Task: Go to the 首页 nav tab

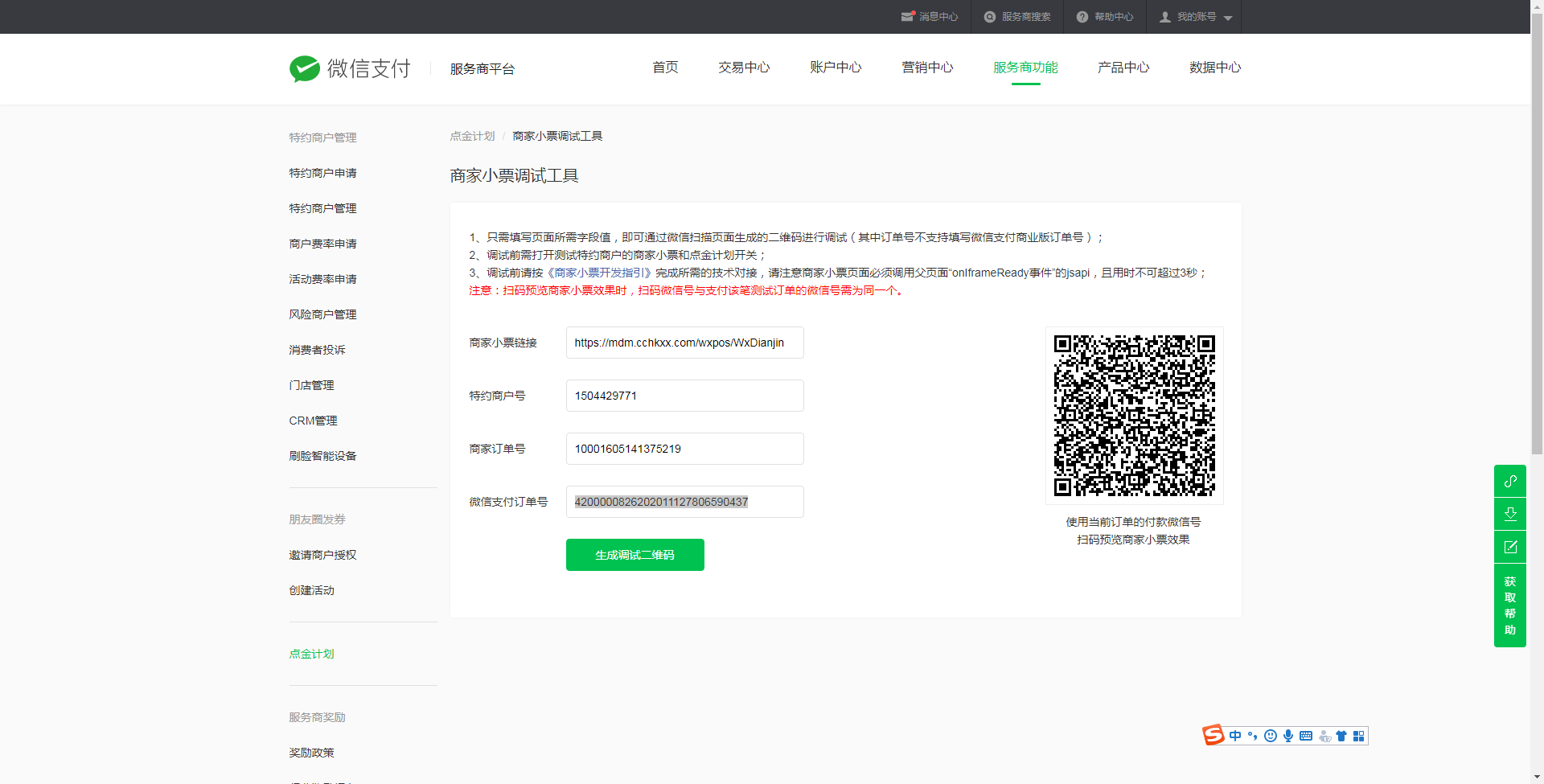Action: pyautogui.click(x=665, y=68)
